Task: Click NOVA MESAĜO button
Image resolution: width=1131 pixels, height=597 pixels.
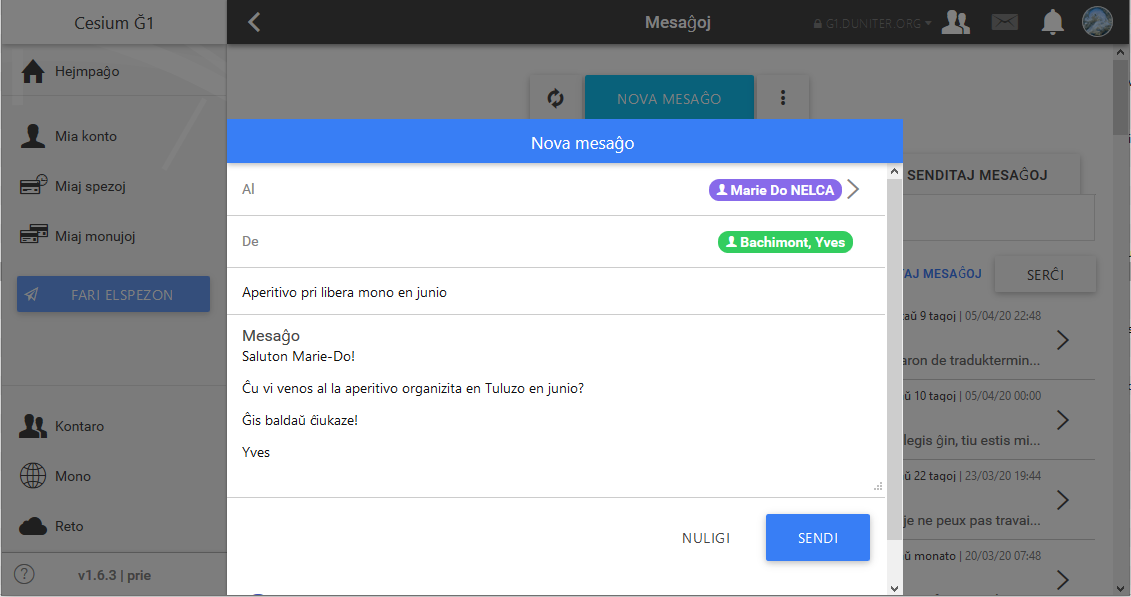Action: coord(669,99)
